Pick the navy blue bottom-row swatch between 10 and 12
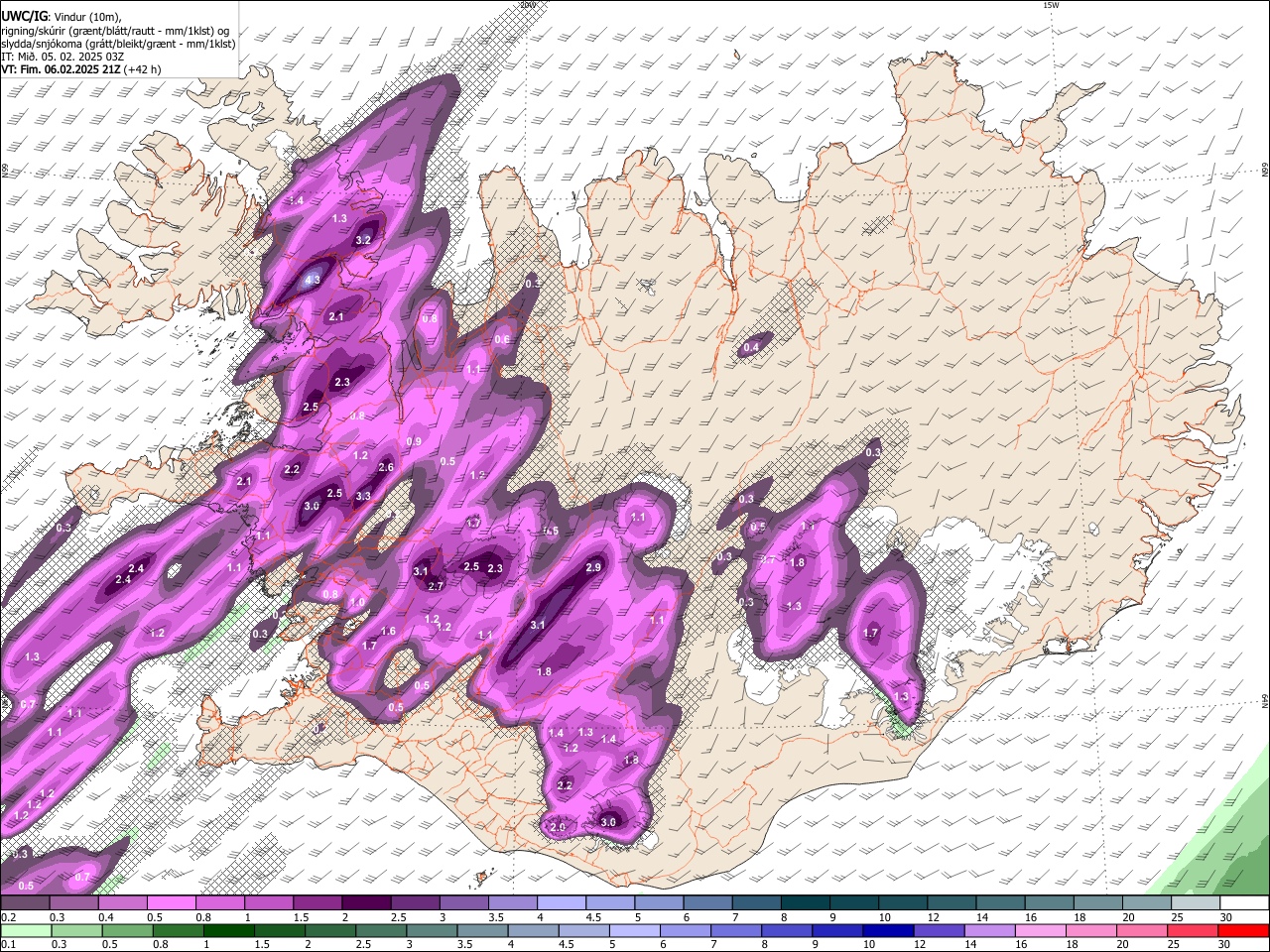This screenshot has height=952, width=1270. point(890,930)
